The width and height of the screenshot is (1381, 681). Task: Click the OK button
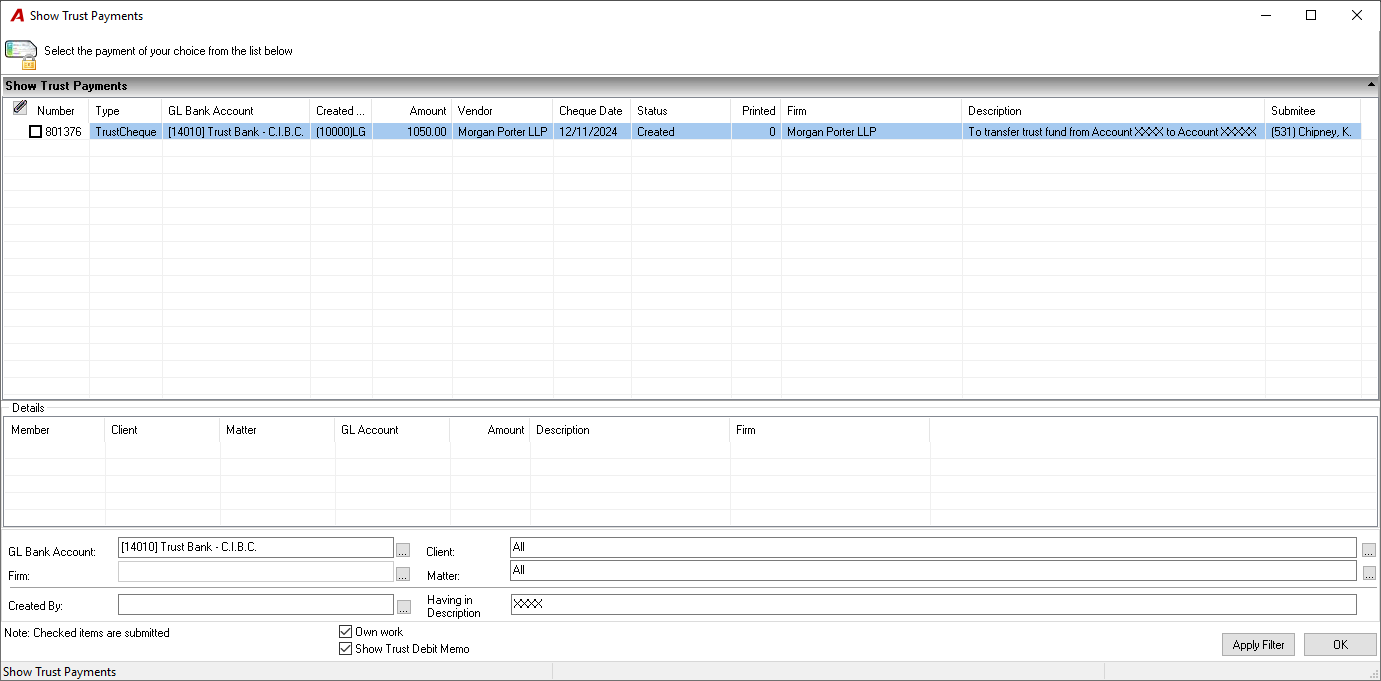[x=1340, y=645]
